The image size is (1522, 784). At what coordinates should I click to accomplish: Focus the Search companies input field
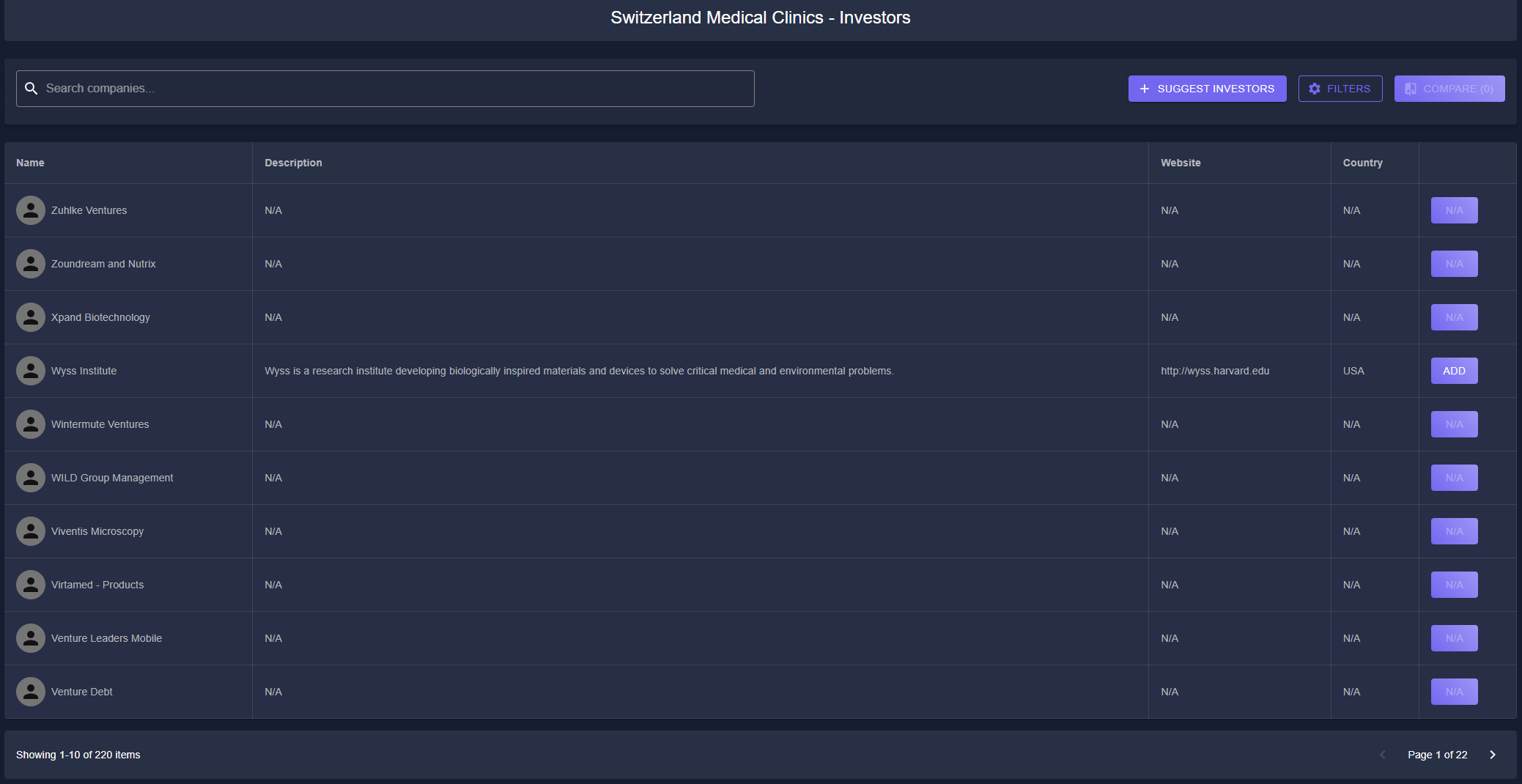396,89
